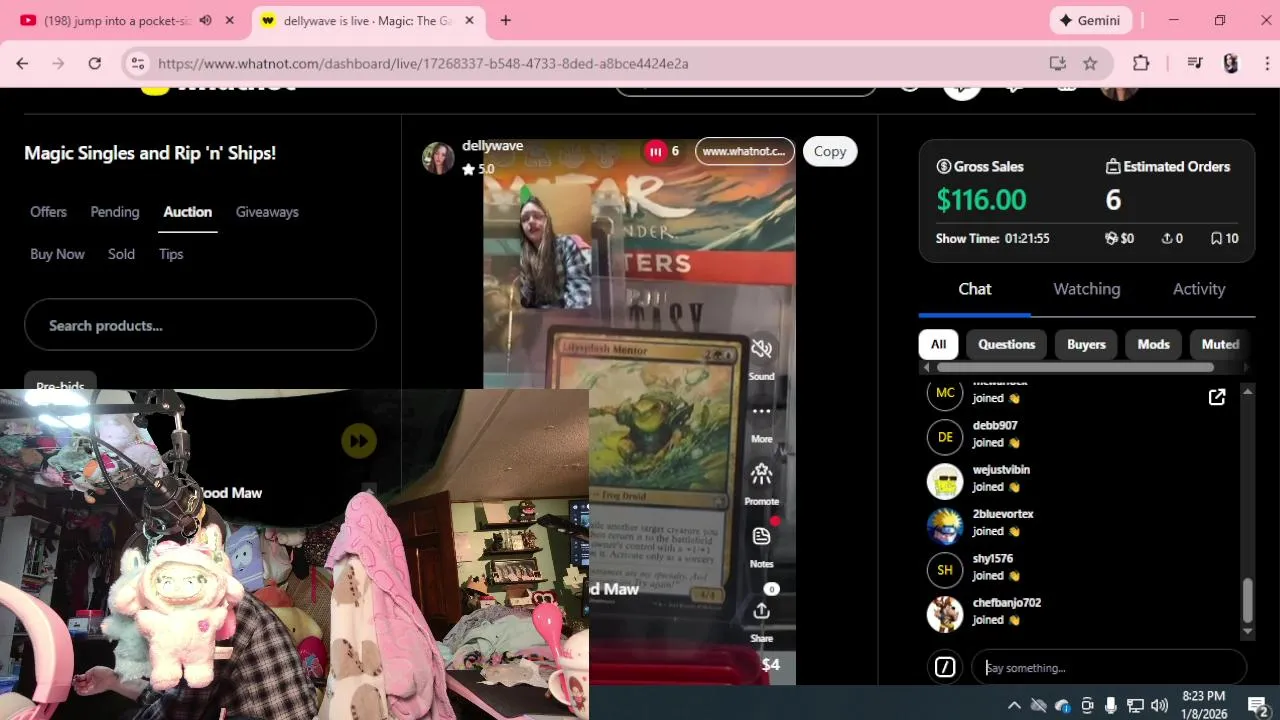Screen dimensions: 1280x720
Task: Bookmark this page with the star
Action: click(1090, 63)
